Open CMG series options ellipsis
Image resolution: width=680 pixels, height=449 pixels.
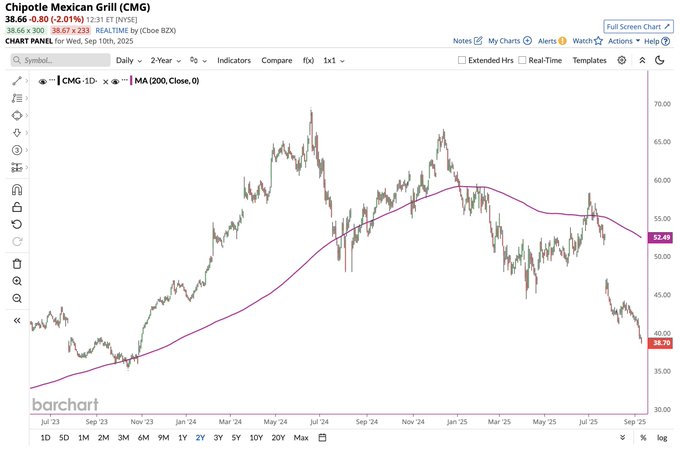point(52,80)
